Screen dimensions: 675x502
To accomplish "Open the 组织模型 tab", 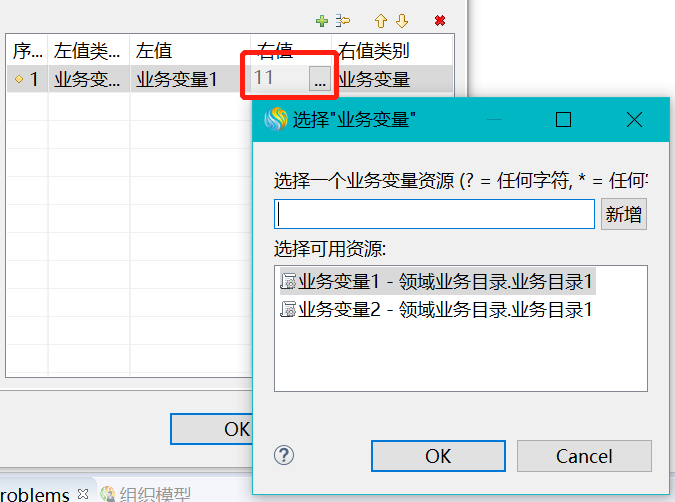I will coord(146,494).
